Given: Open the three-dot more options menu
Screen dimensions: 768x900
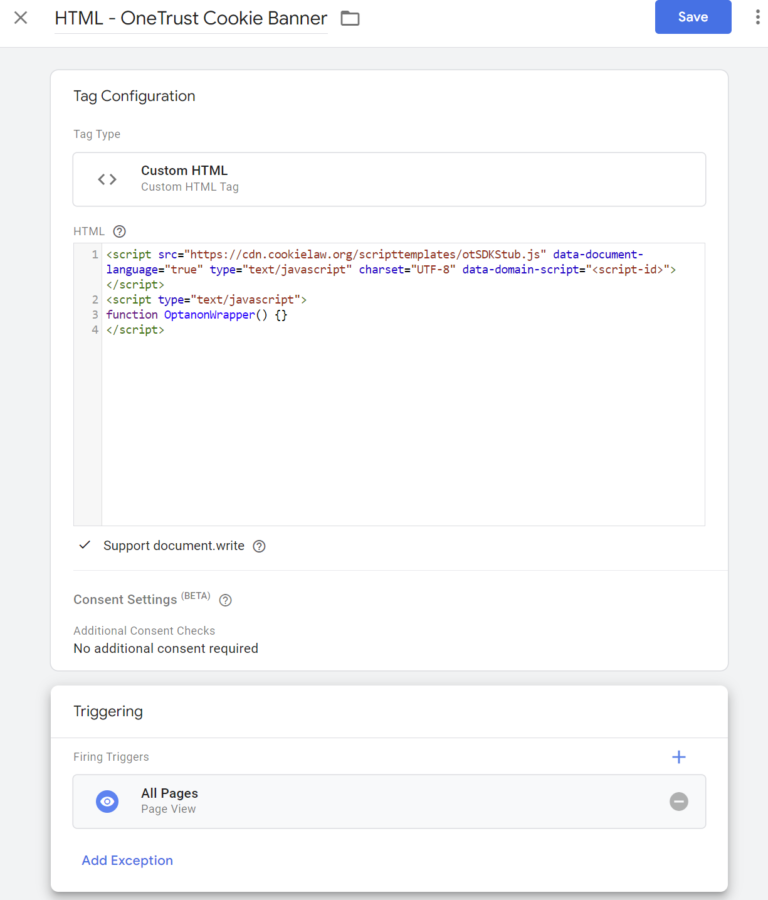Looking at the screenshot, I should (758, 17).
